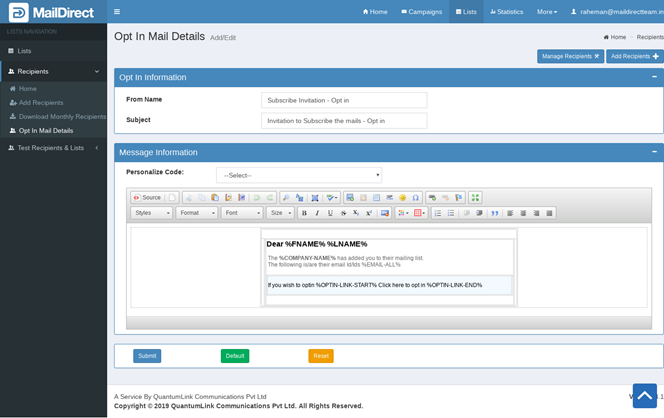Open the Personalize Code dropdown
Image resolution: width=664 pixels, height=418 pixels.
[x=298, y=175]
